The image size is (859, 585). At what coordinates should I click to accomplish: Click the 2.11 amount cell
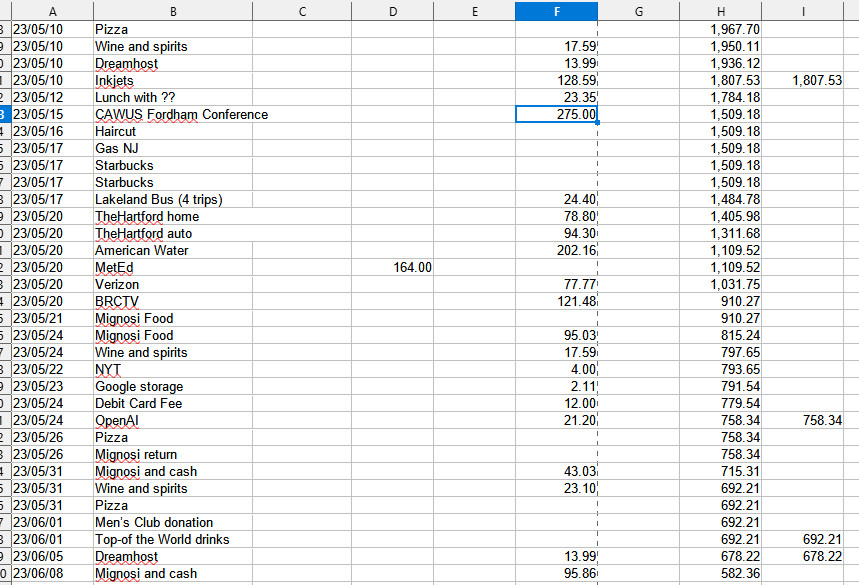[x=557, y=386]
